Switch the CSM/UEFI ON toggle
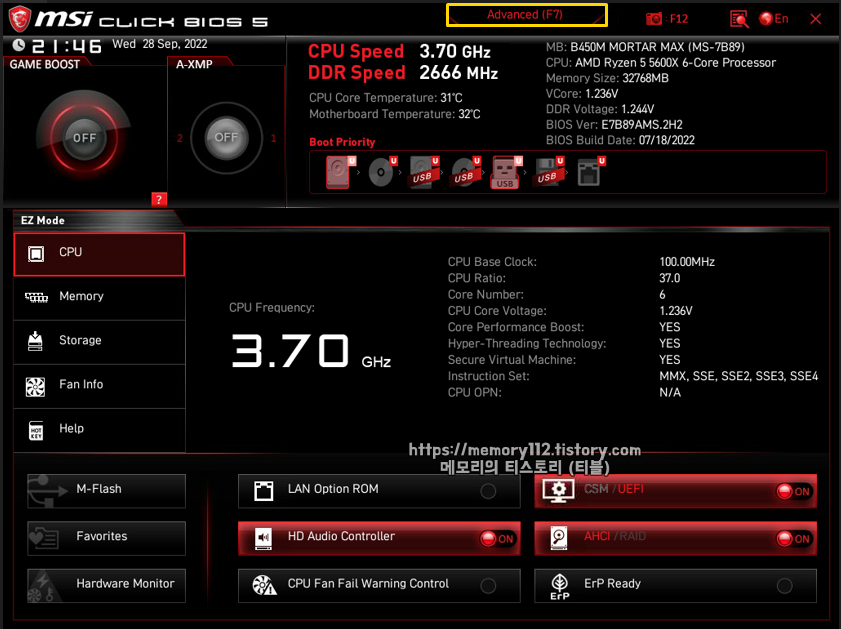Viewport: 841px width, 629px height. point(794,491)
